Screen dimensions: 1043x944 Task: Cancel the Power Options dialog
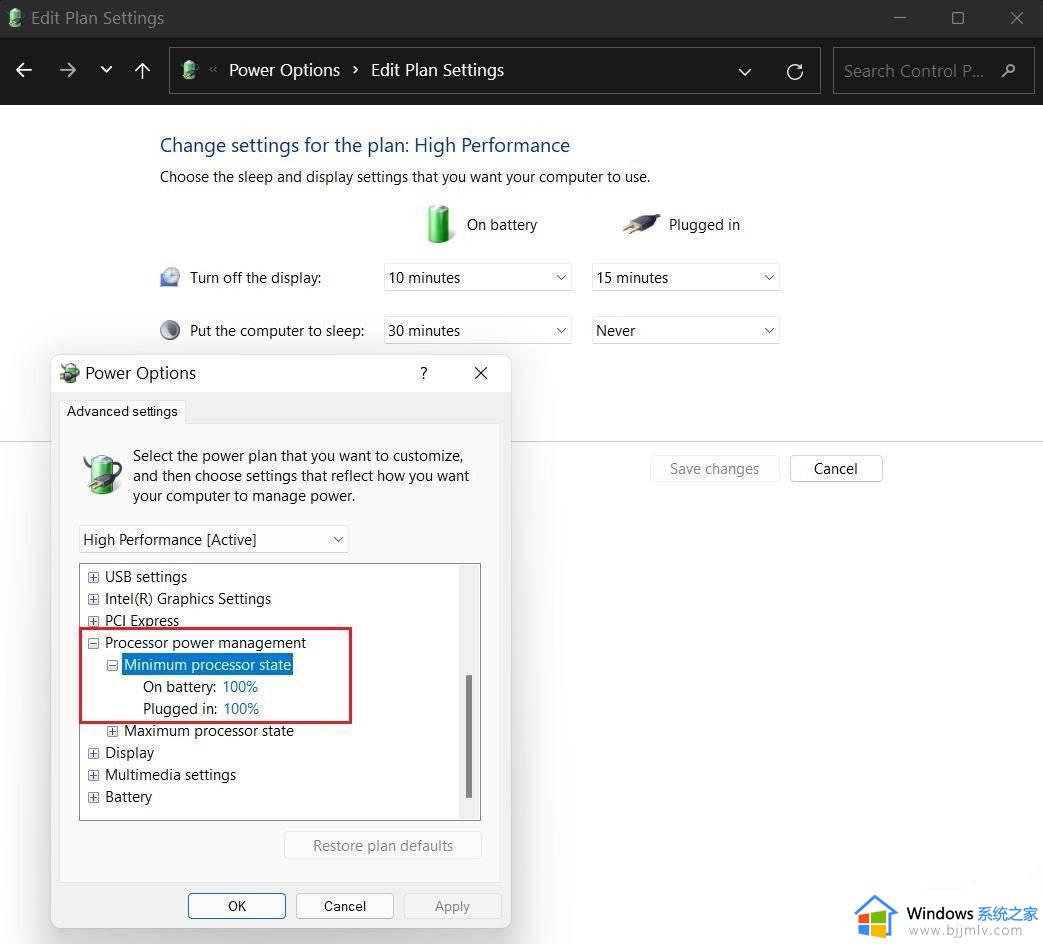(x=345, y=906)
